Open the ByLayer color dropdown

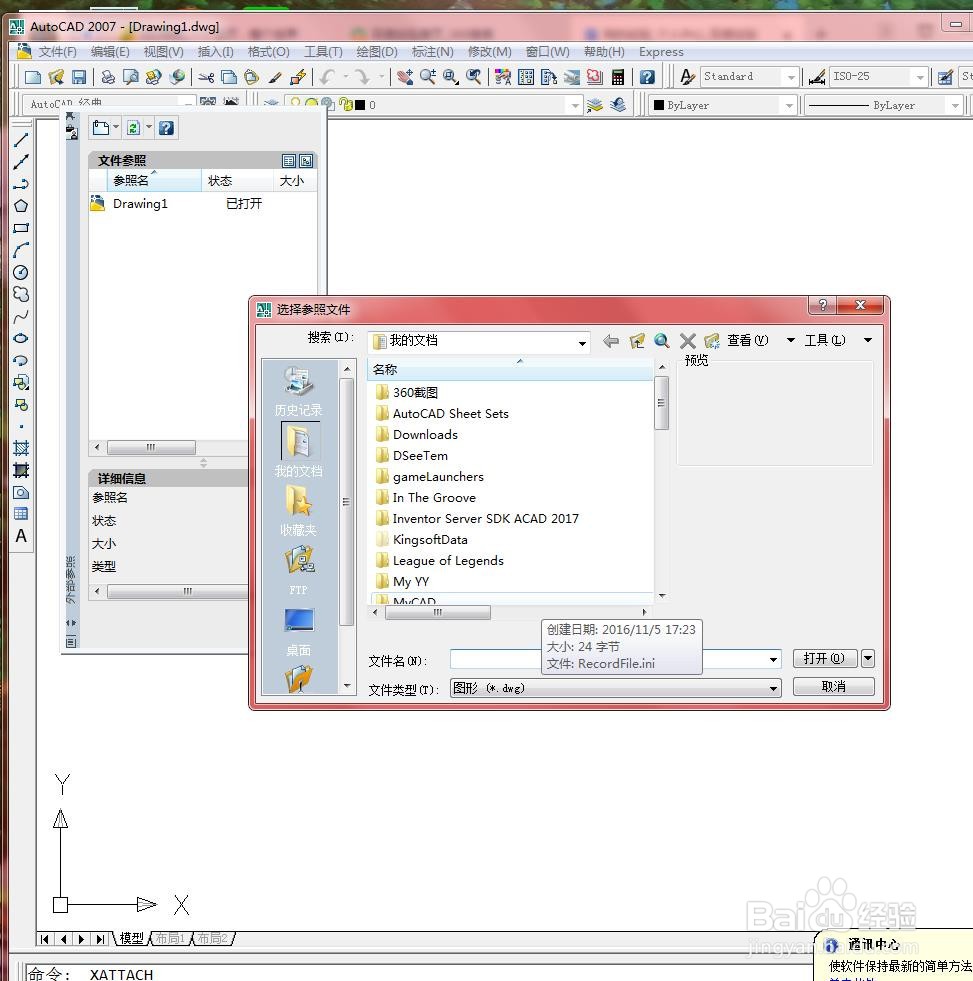coord(789,105)
